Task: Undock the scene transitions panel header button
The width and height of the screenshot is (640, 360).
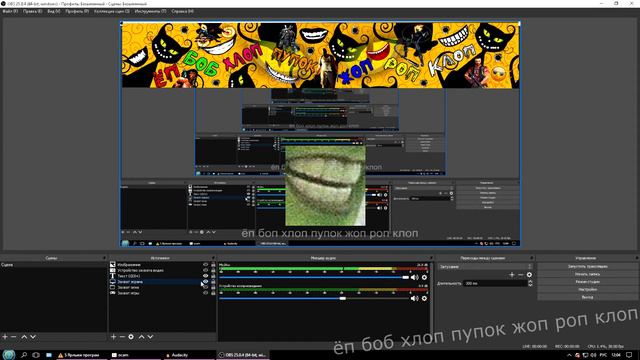Action: click(531, 258)
